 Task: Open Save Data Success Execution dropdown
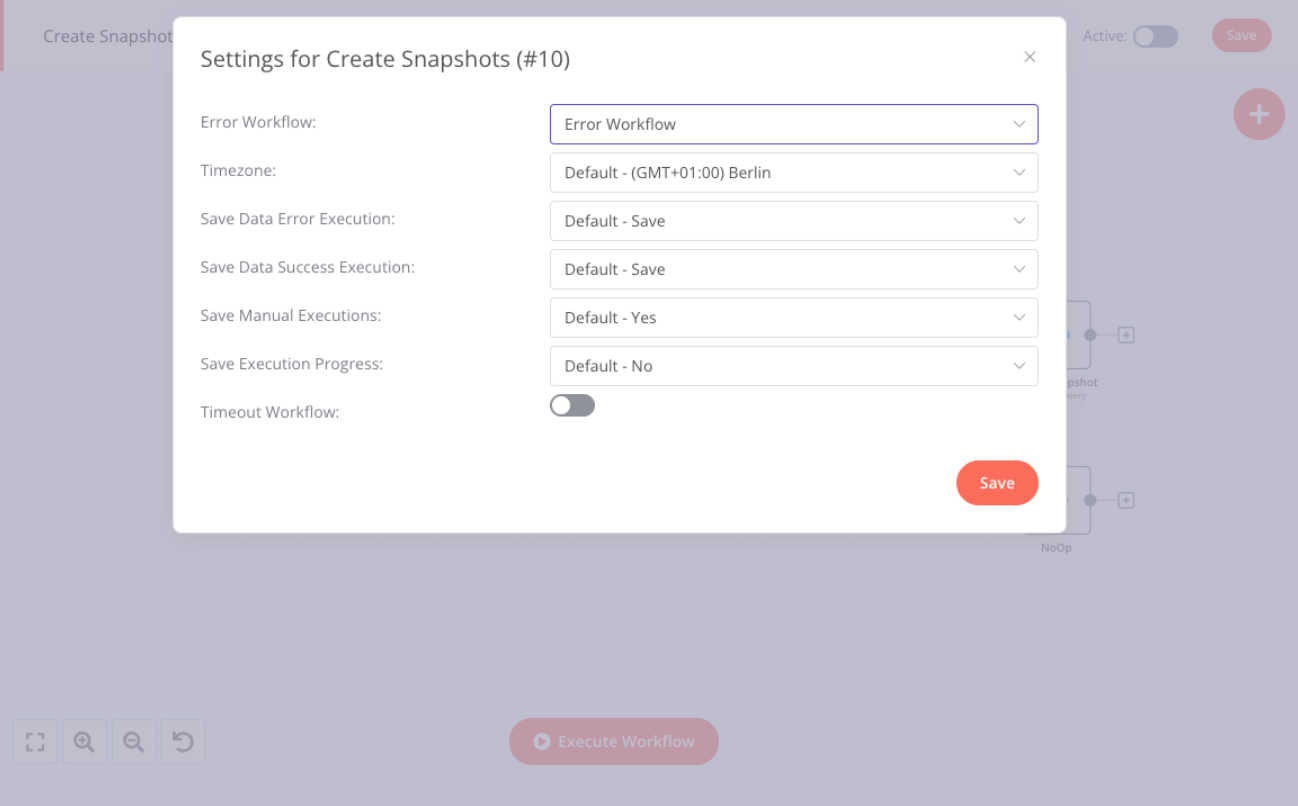pos(794,269)
